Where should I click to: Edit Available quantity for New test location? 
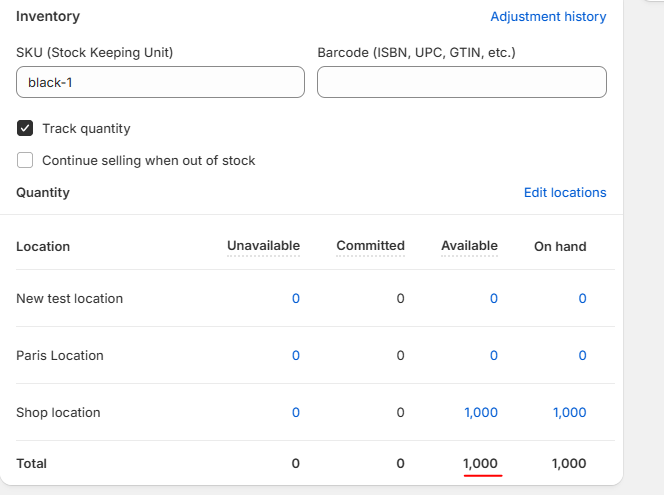pyautogui.click(x=493, y=299)
